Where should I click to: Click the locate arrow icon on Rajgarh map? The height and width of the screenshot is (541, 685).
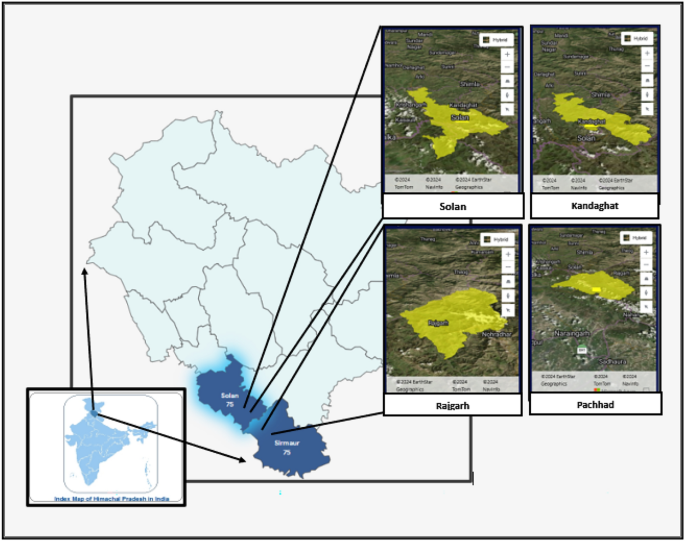pos(508,310)
